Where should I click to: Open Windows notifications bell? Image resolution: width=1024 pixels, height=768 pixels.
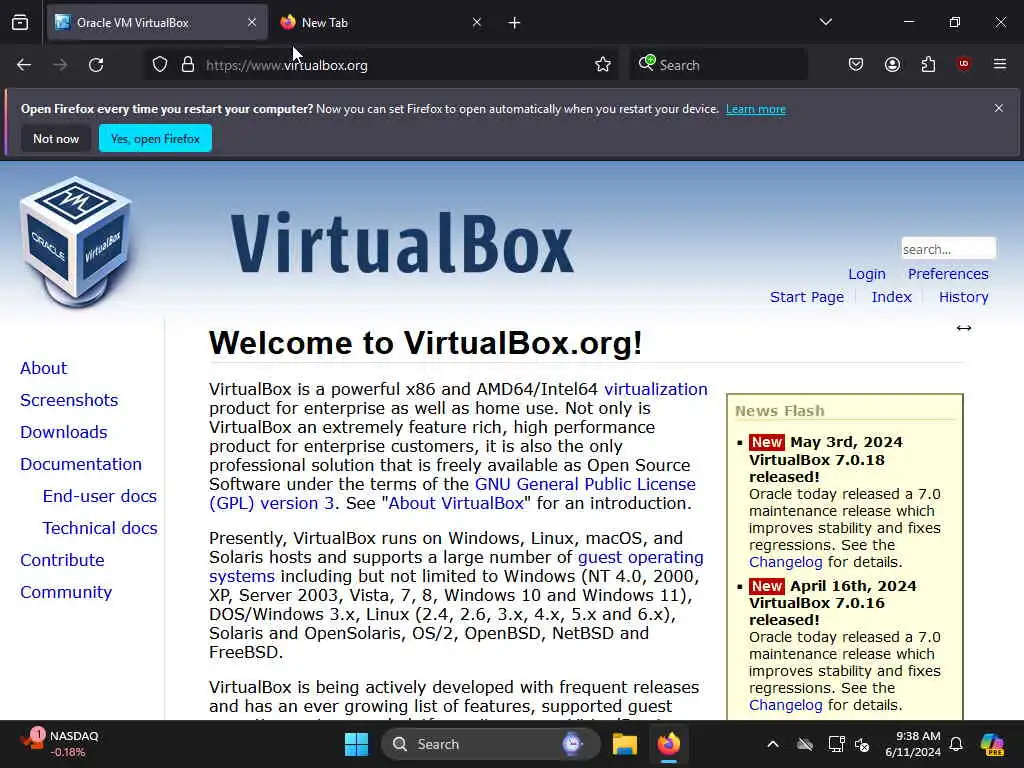(x=956, y=744)
